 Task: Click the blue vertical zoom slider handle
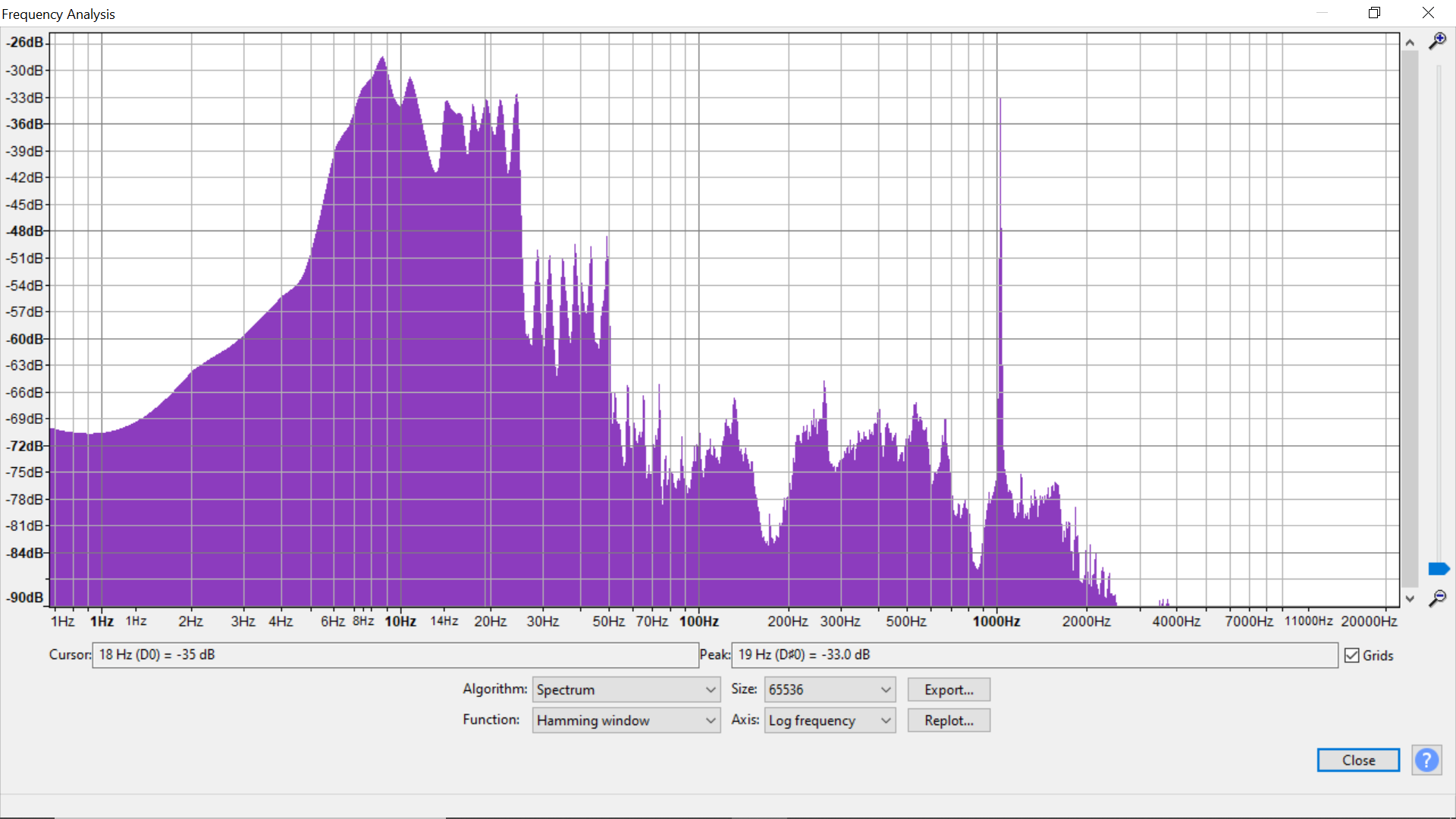click(1439, 569)
